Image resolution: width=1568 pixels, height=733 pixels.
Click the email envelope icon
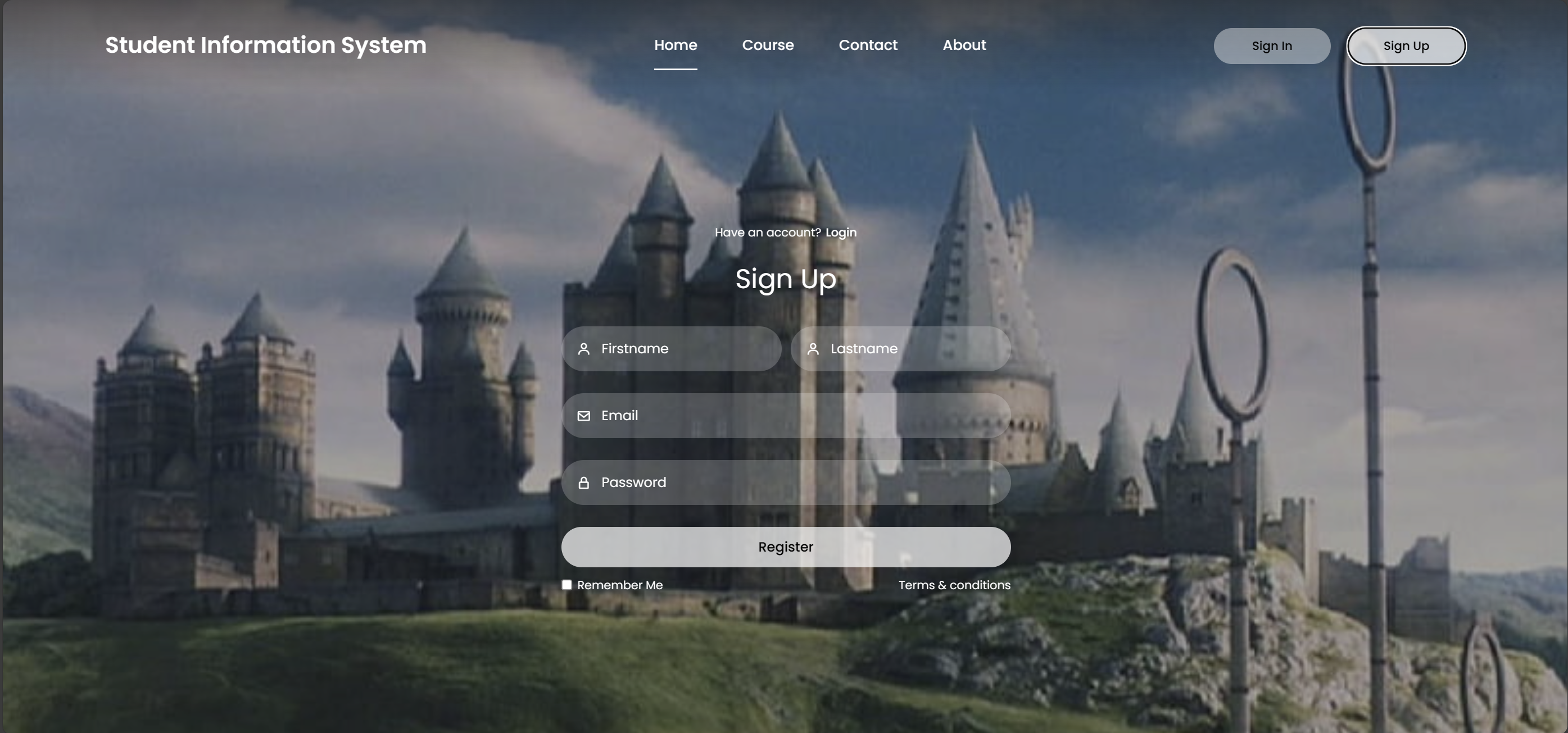584,415
